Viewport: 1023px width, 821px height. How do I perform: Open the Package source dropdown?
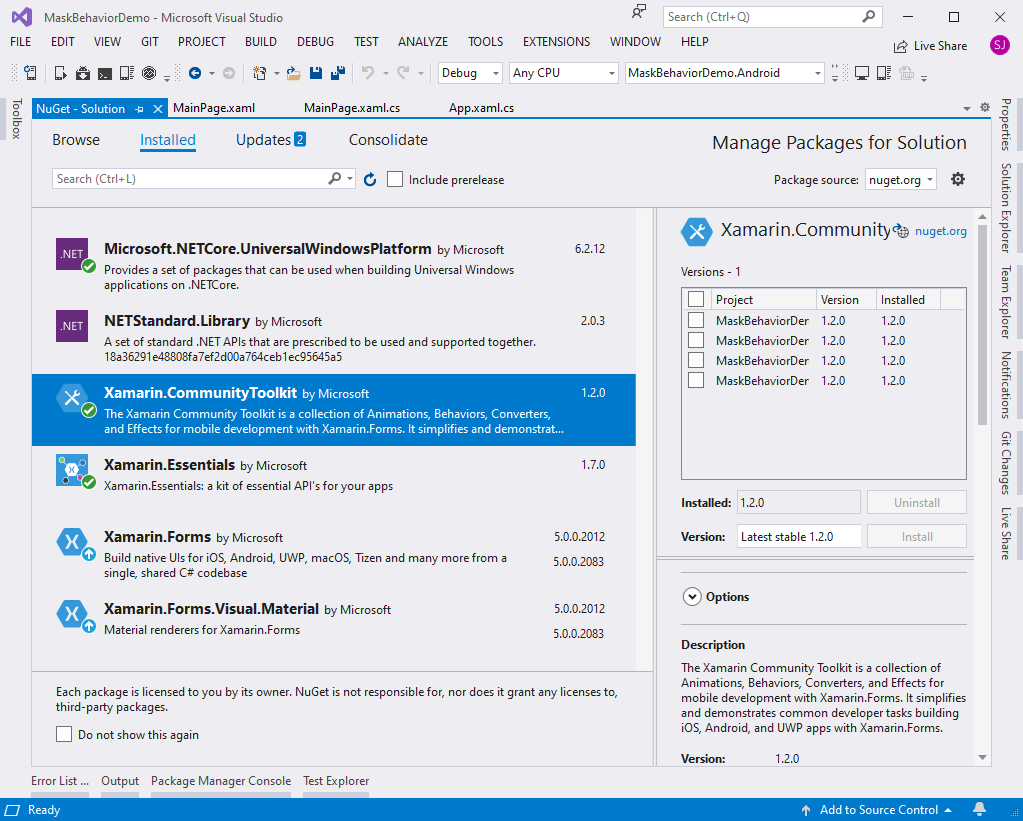[901, 179]
